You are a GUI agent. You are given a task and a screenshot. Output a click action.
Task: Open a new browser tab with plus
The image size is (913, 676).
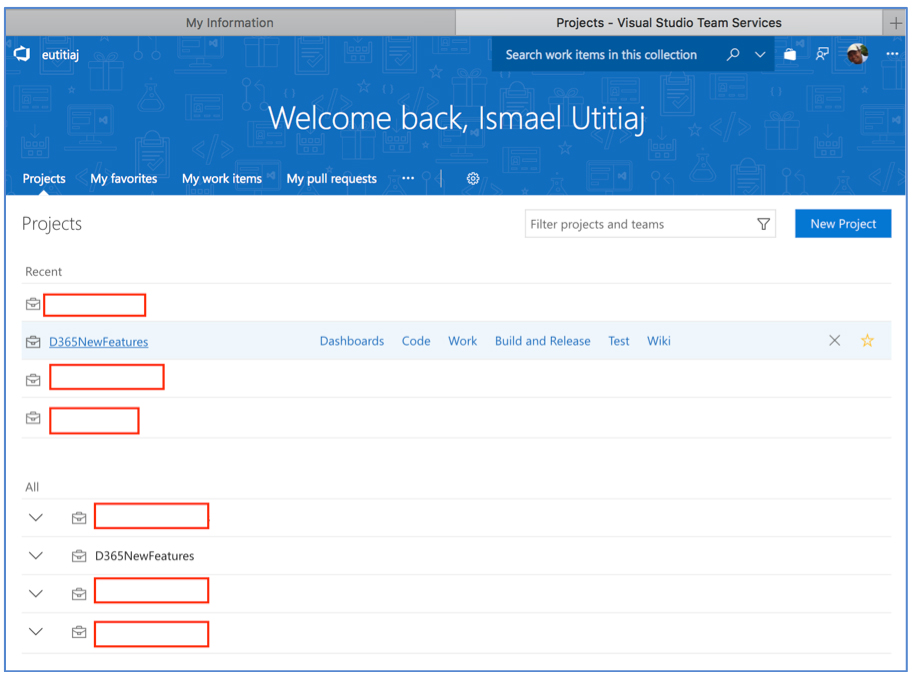(x=895, y=23)
